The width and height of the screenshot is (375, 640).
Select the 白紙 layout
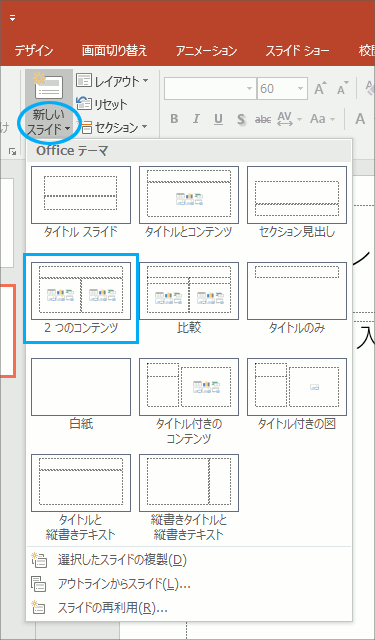[81, 394]
